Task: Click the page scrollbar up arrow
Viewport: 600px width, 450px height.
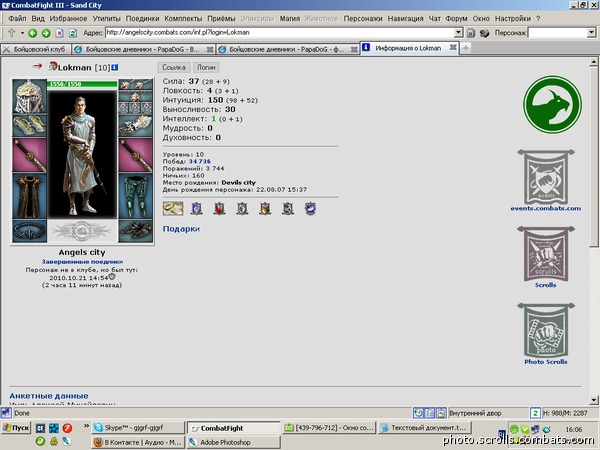Action: click(594, 62)
